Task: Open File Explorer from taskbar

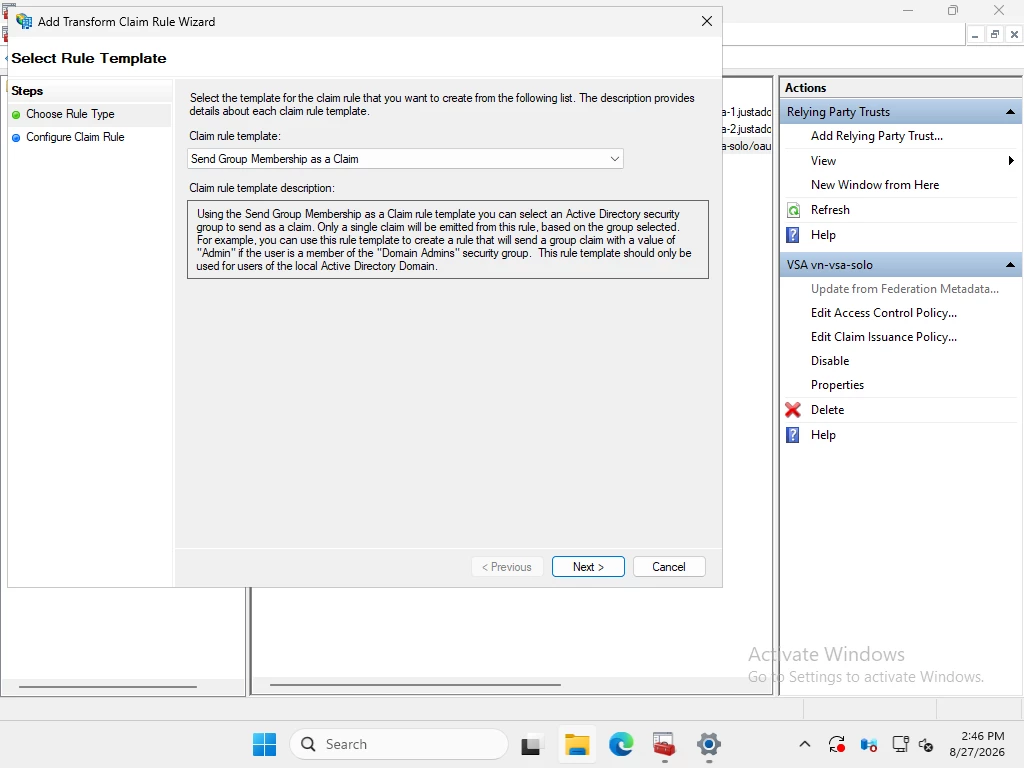Action: click(x=577, y=744)
